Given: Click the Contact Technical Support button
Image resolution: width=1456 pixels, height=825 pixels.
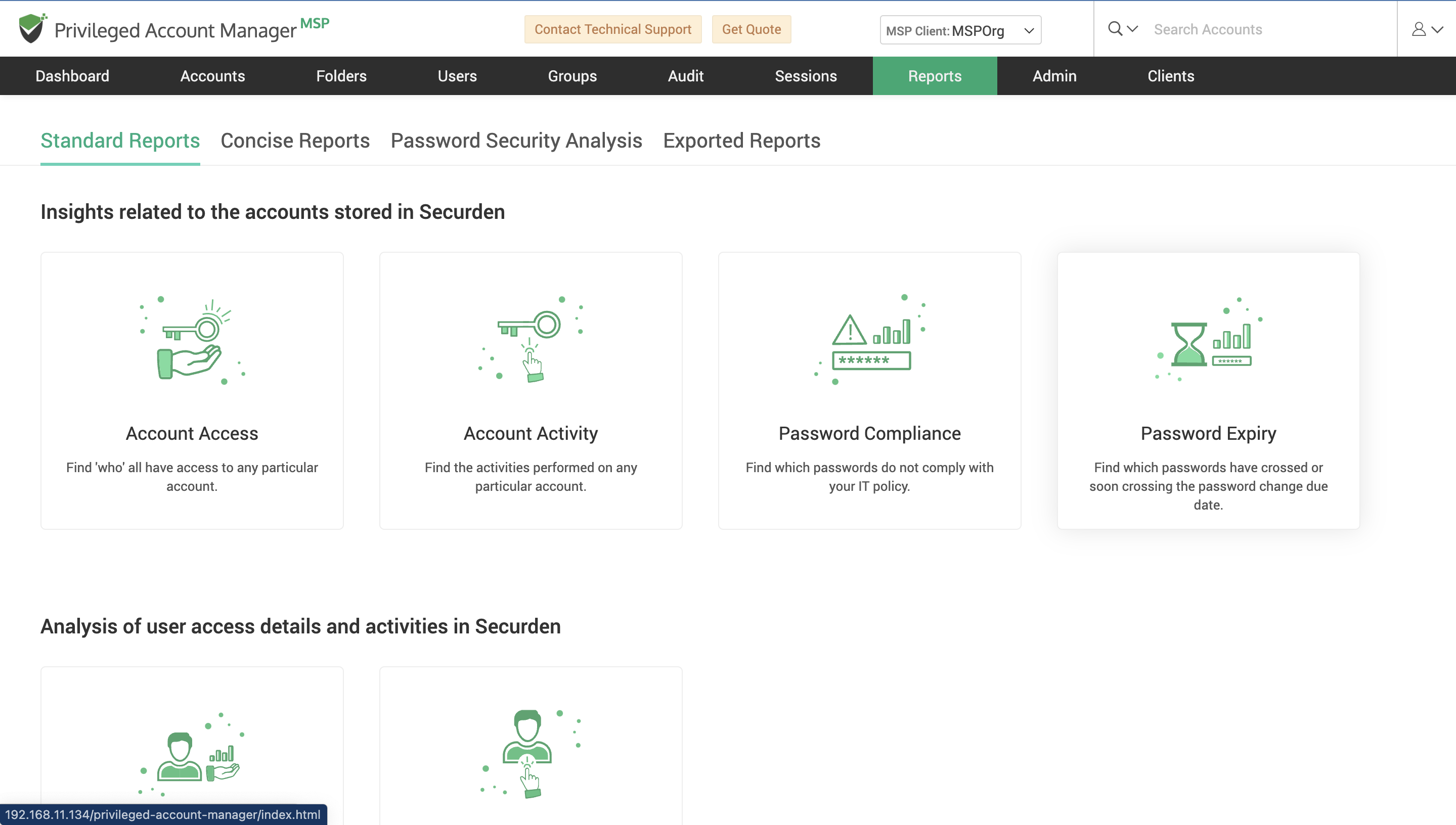Looking at the screenshot, I should click(613, 29).
